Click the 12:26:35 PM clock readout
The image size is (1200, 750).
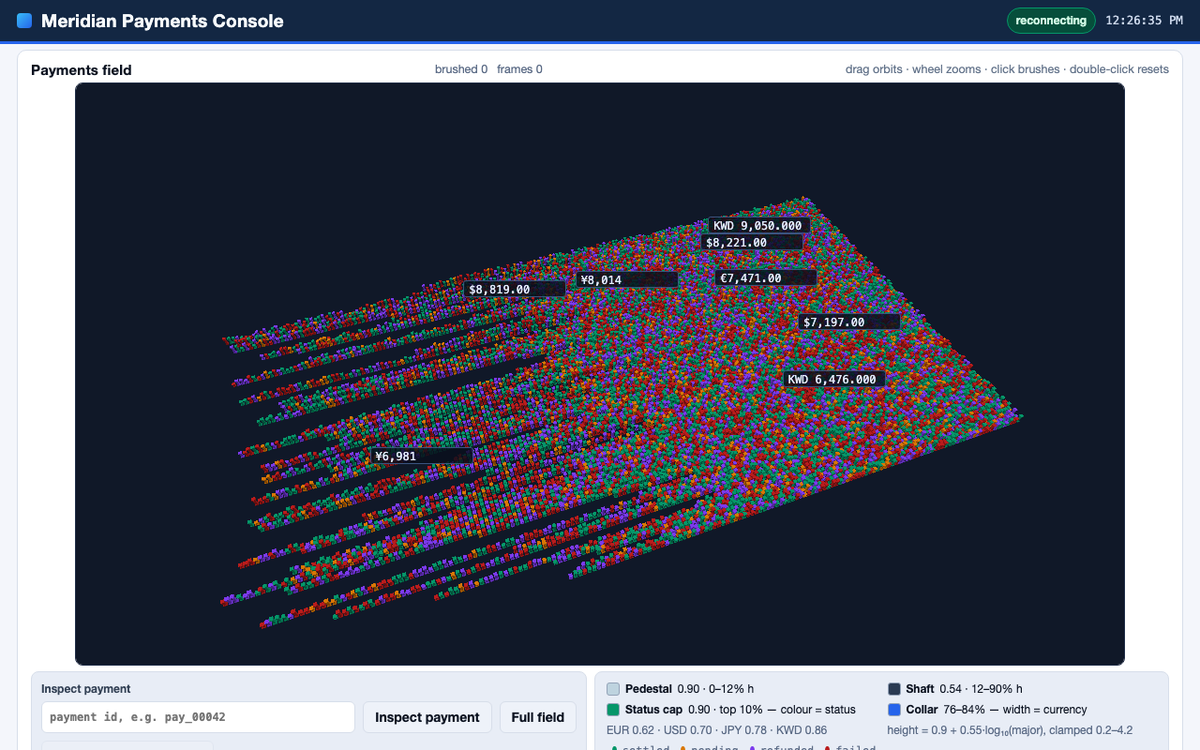point(1144,21)
